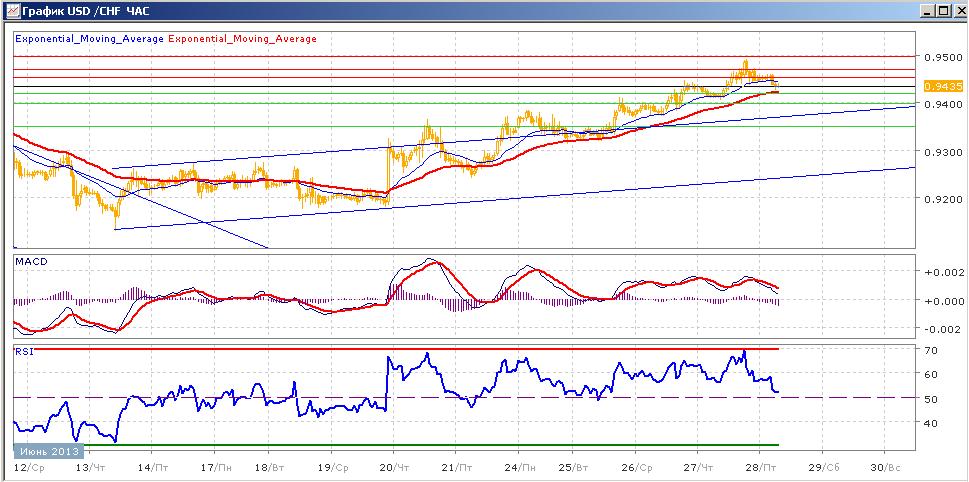The width and height of the screenshot is (969, 482).
Task: Click the RSI 70 overbought level label
Action: (x=931, y=350)
